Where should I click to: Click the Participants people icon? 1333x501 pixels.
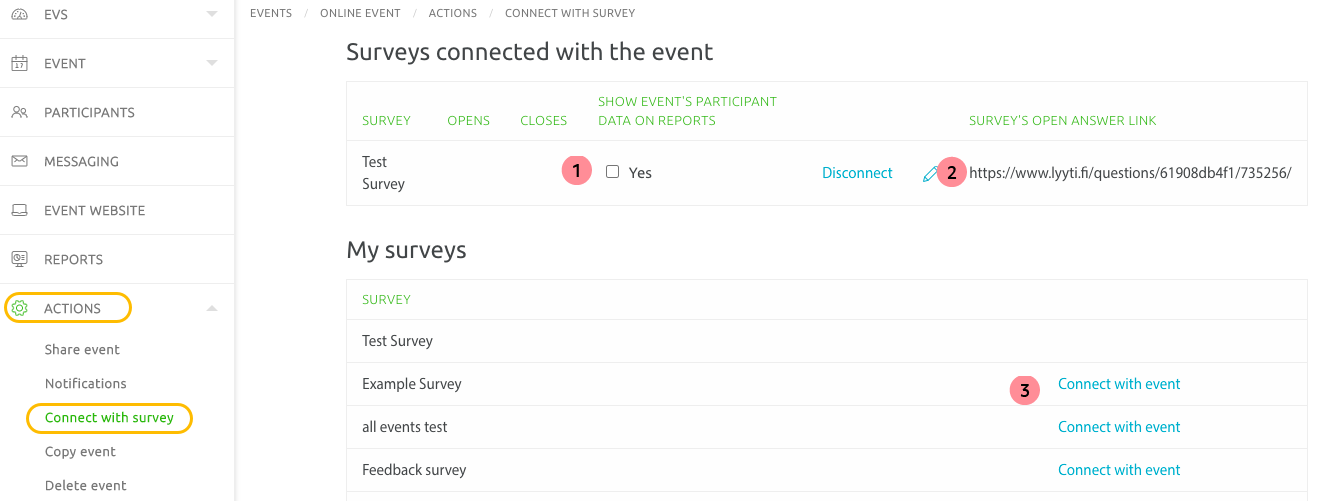coord(19,112)
